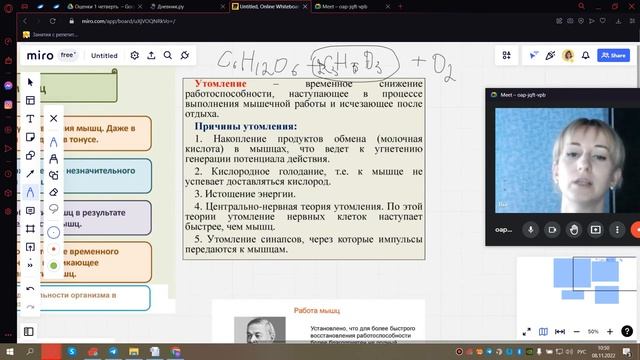This screenshot has height=360, width=640.
Task: Open the templates tool in Miro toolbar
Action: (30, 100)
